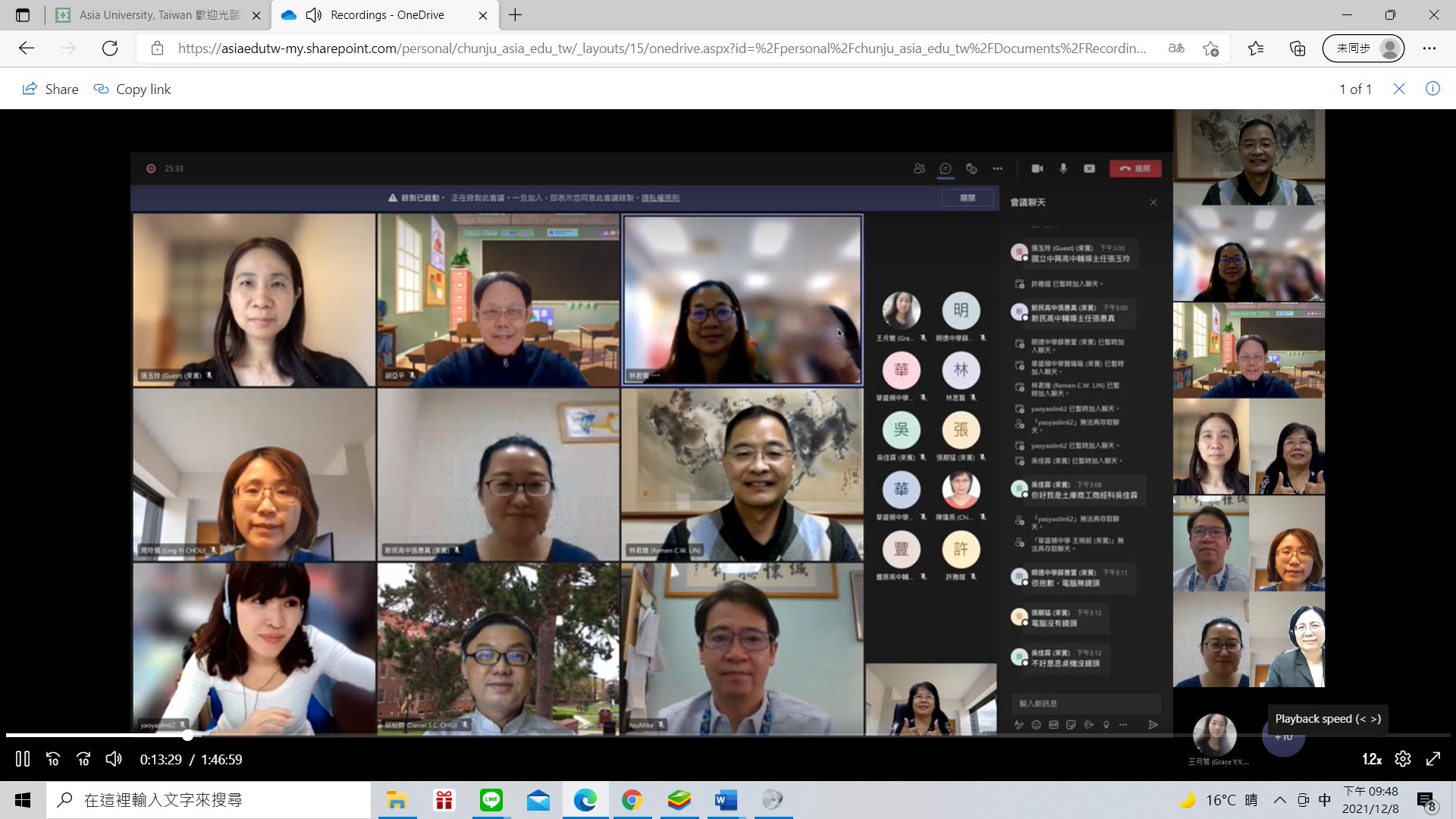The image size is (1456, 819).
Task: Jump ahead on the video progress bar
Action: [x=819, y=735]
